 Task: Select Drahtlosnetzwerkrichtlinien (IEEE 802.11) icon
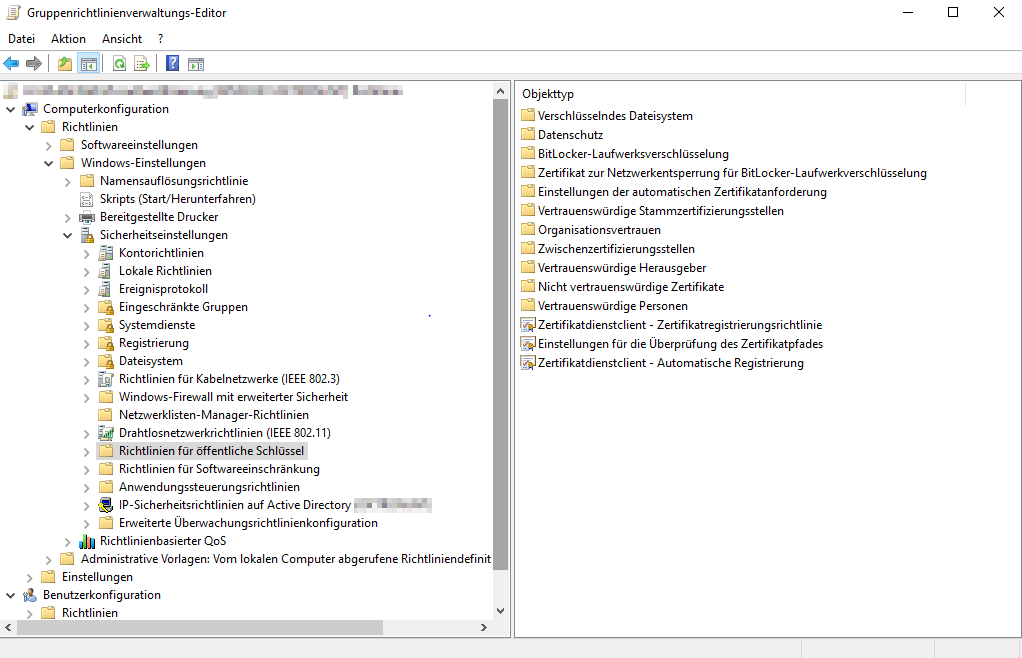[x=106, y=433]
